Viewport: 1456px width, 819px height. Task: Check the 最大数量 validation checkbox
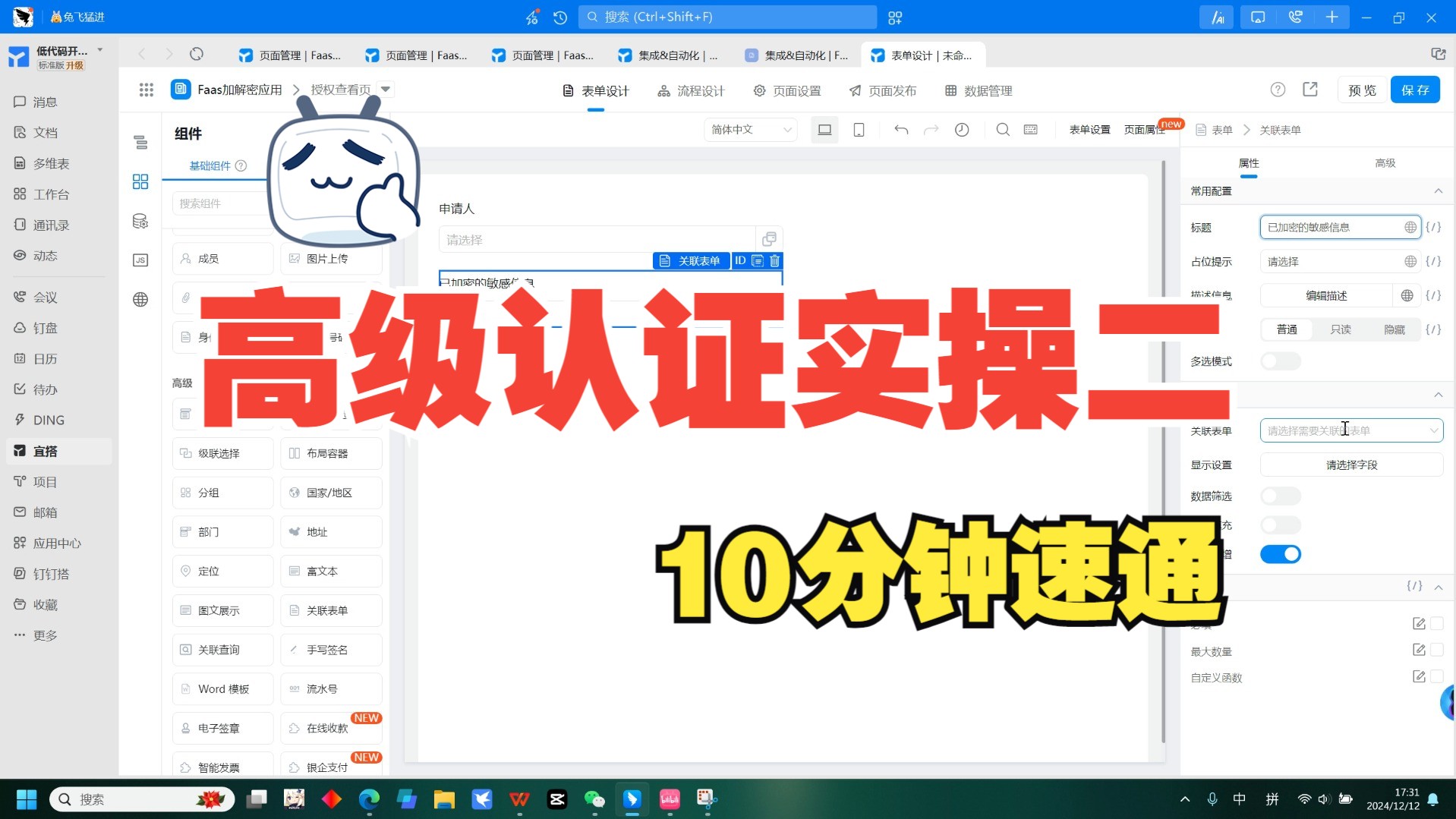pos(1436,650)
